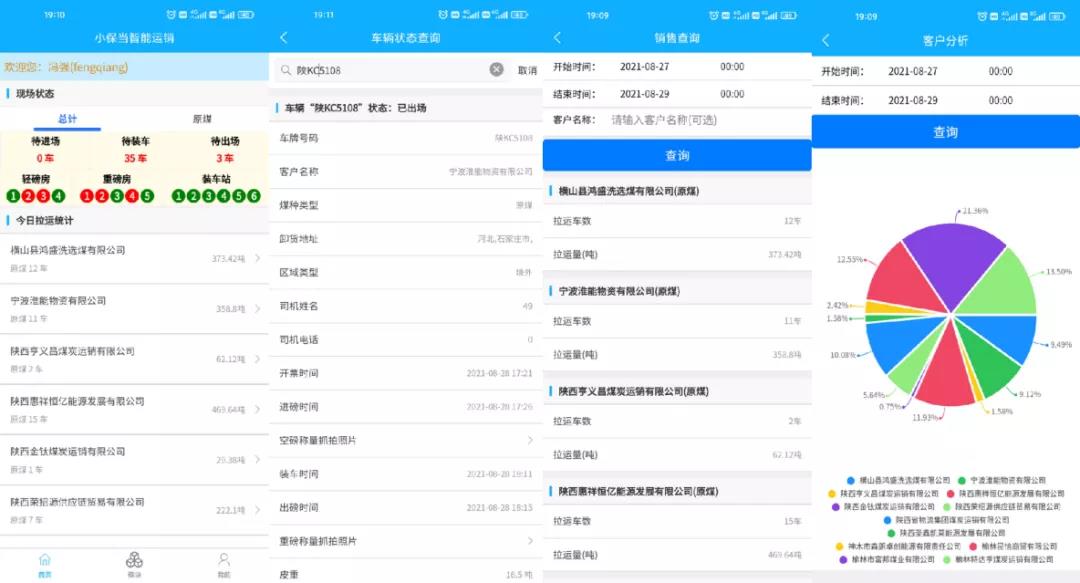Clear the 陕KC5108 search text with the X icon
This screenshot has height=583, width=1080.
pos(496,70)
